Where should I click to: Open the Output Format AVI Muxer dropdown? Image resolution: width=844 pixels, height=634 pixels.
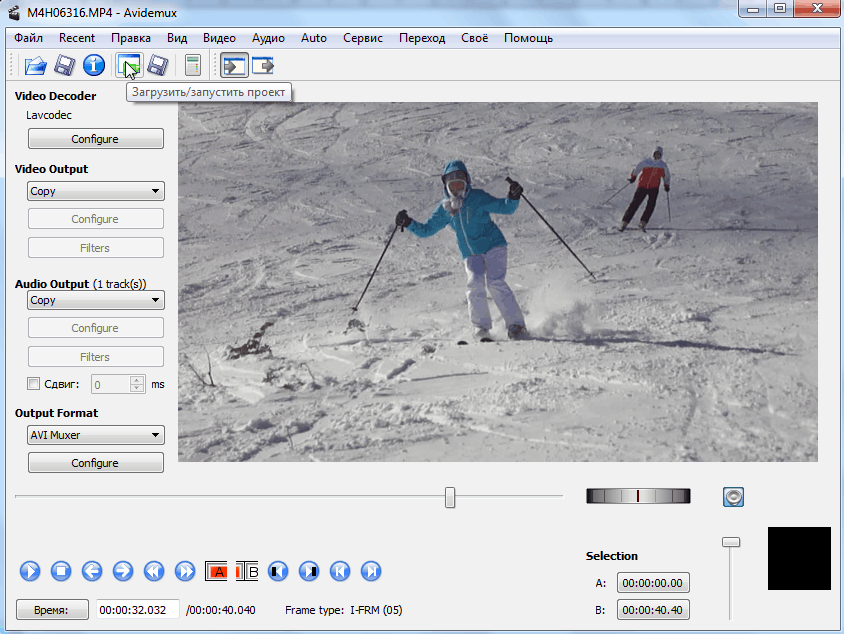click(x=95, y=435)
